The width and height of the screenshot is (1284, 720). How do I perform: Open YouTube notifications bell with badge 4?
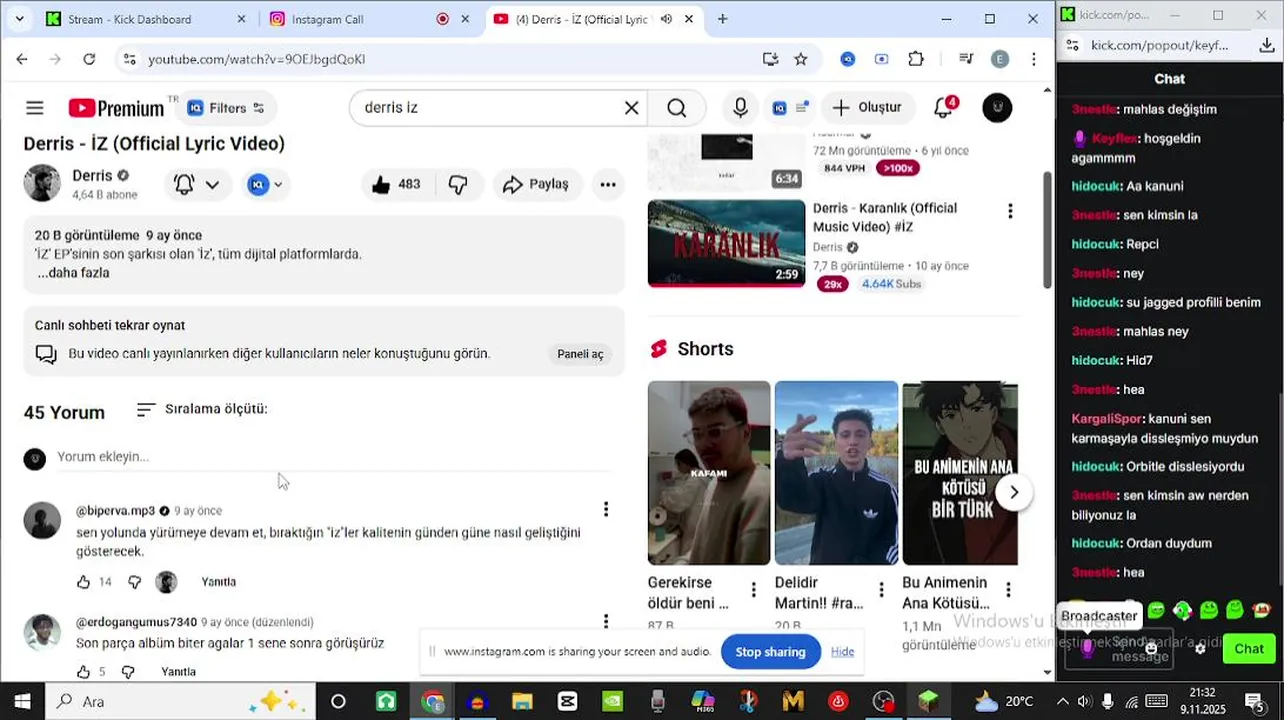click(x=944, y=107)
